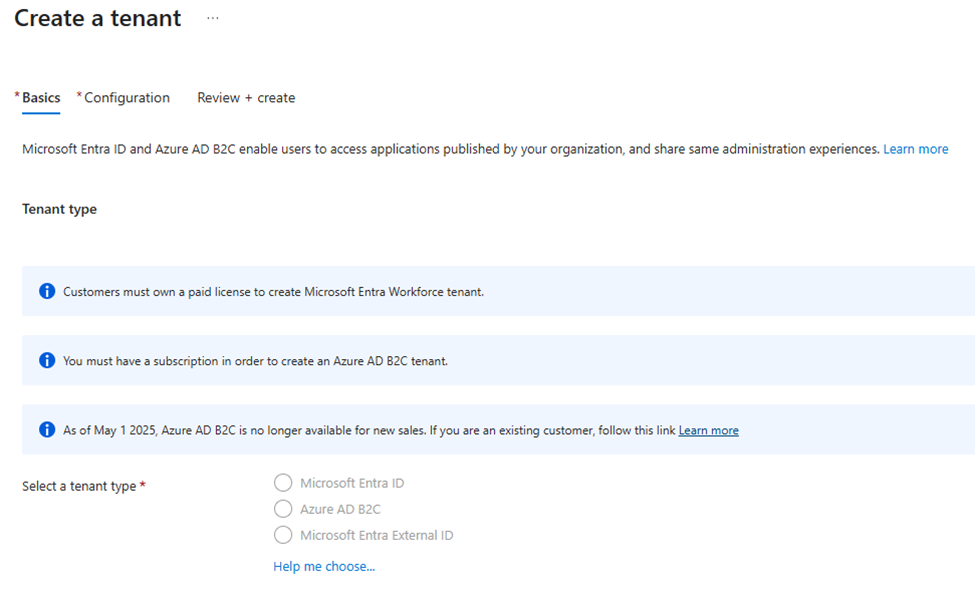975x600 pixels.
Task: Open Learn more link in the Azure AD B2C sales notice
Action: click(x=708, y=430)
